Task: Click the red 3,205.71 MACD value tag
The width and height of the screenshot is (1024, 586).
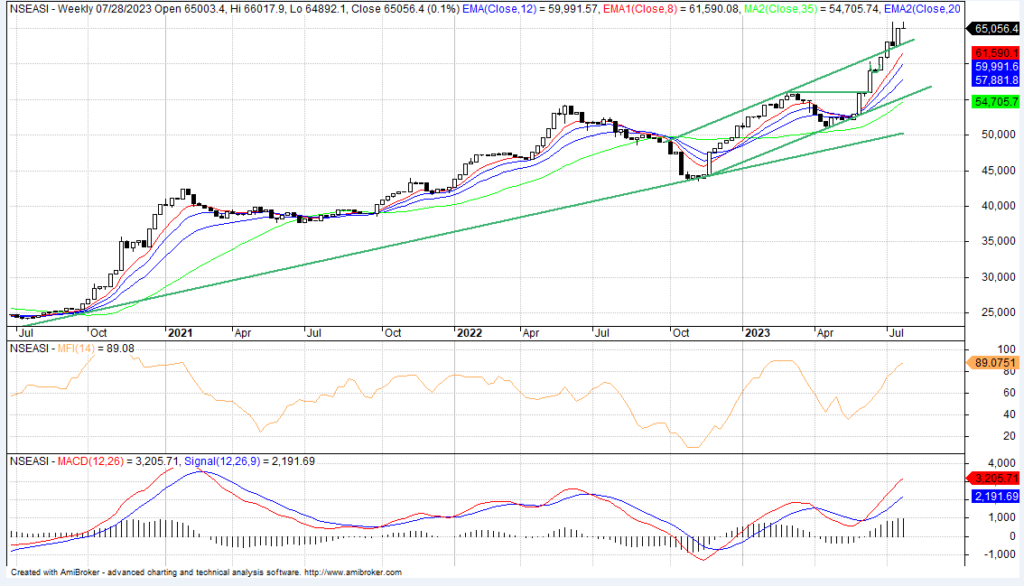Action: pyautogui.click(x=996, y=479)
